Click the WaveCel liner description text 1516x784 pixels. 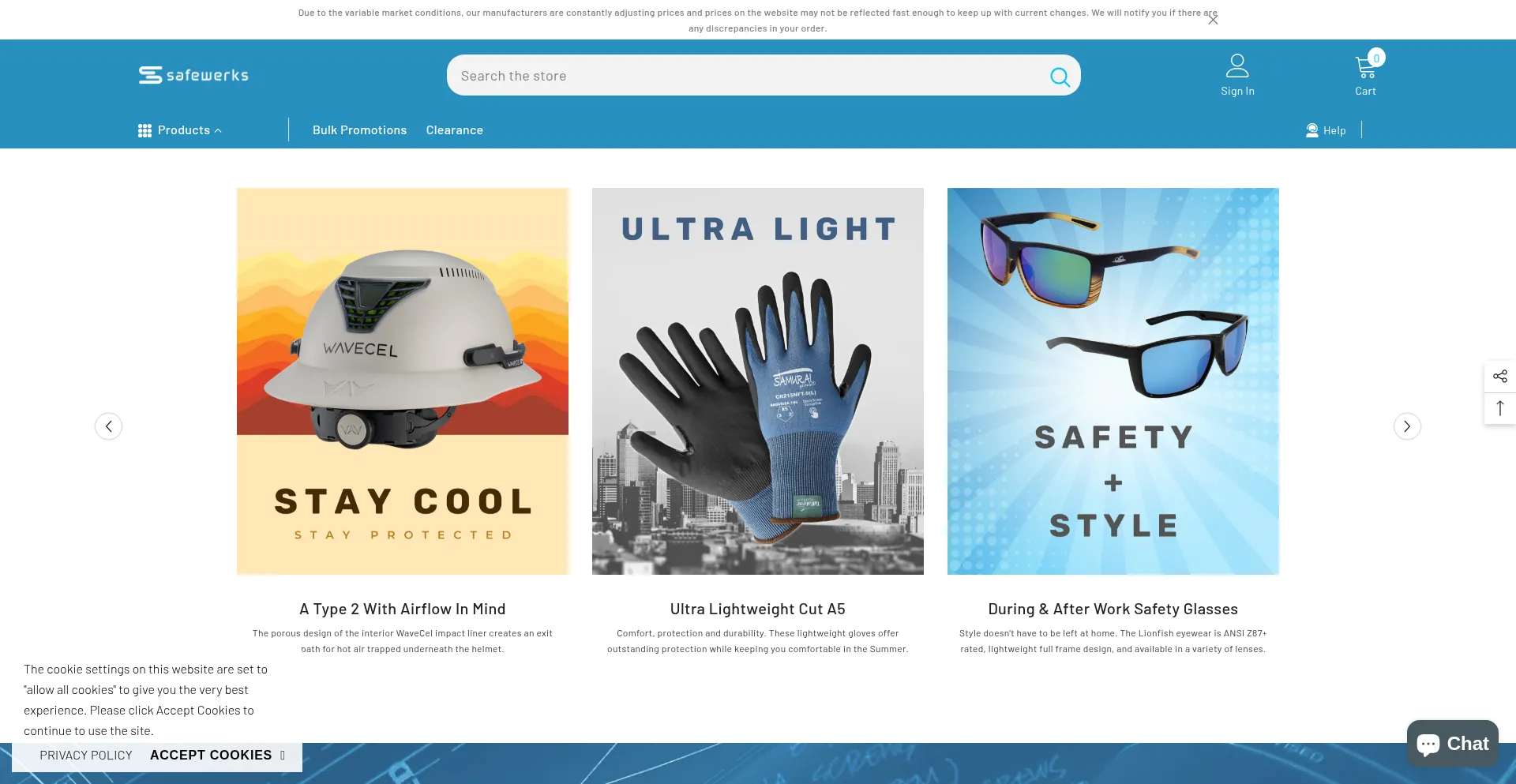coord(403,641)
